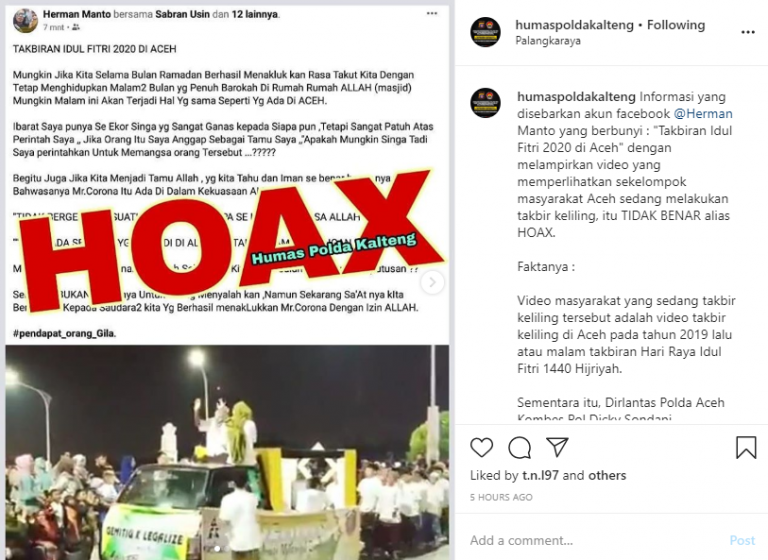The width and height of the screenshot is (768, 560).
Task: Click the Post comment button
Action: coord(743,540)
